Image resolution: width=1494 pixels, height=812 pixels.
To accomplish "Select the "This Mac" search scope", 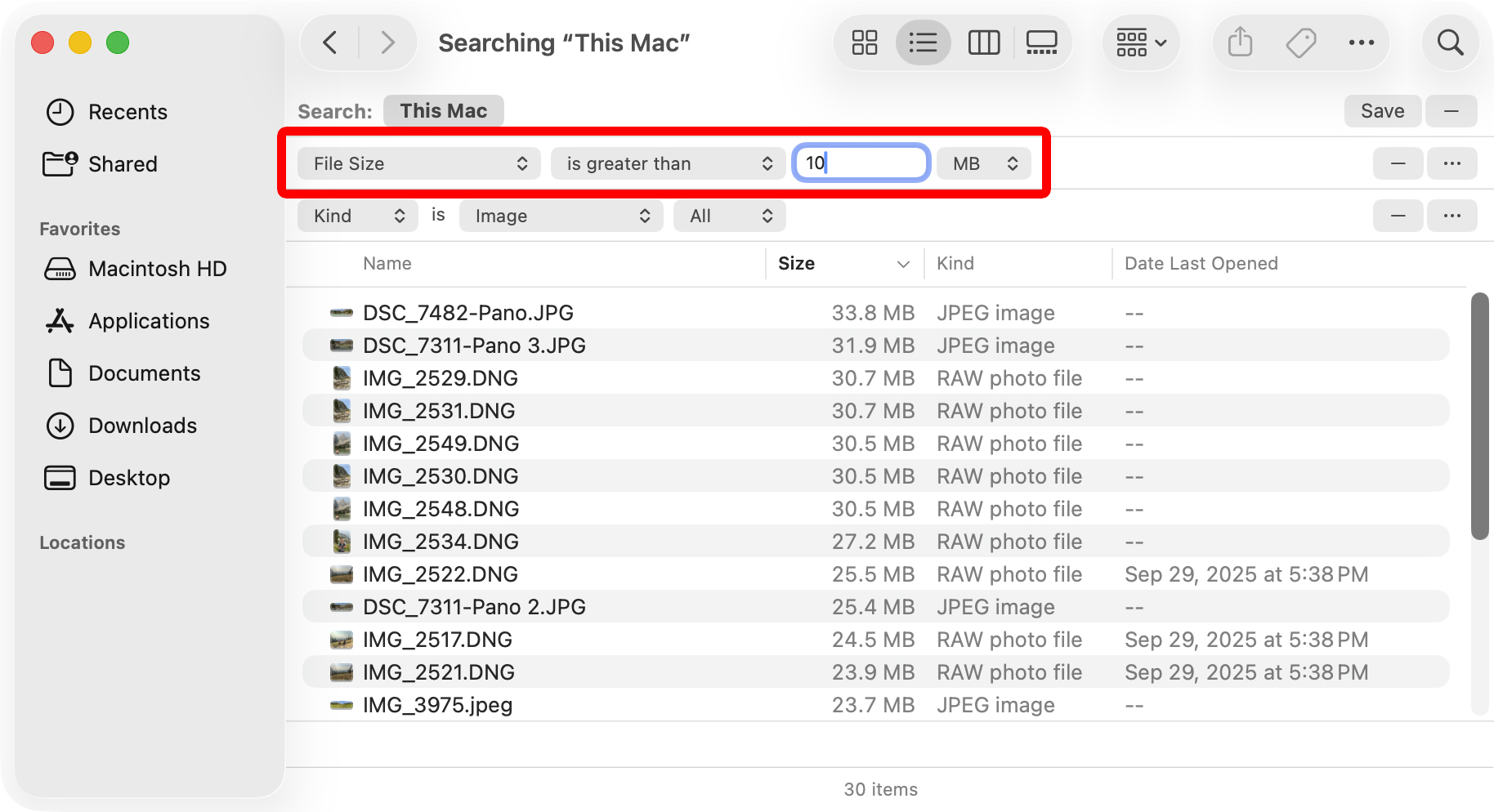I will coord(443,110).
